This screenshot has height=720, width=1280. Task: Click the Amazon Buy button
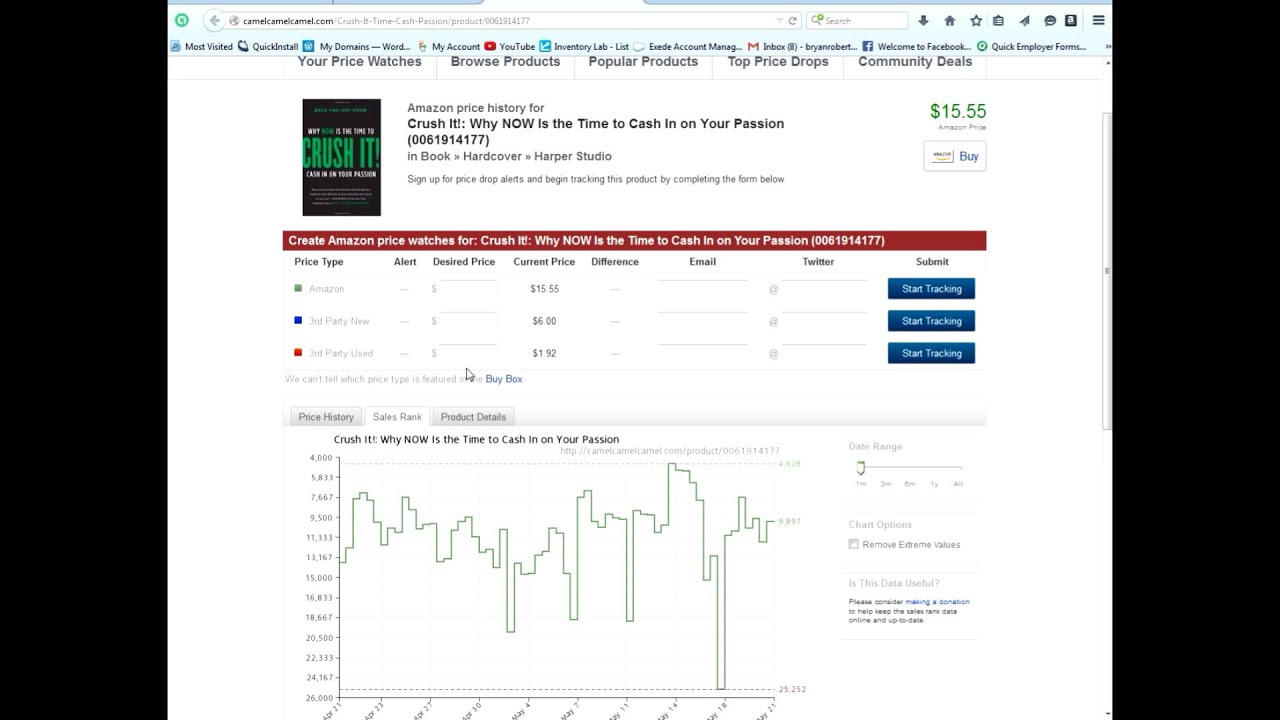[x=955, y=156]
